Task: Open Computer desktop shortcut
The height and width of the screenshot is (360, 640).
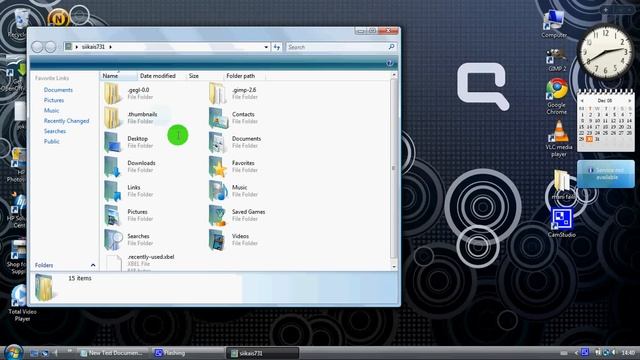Action: (x=554, y=20)
